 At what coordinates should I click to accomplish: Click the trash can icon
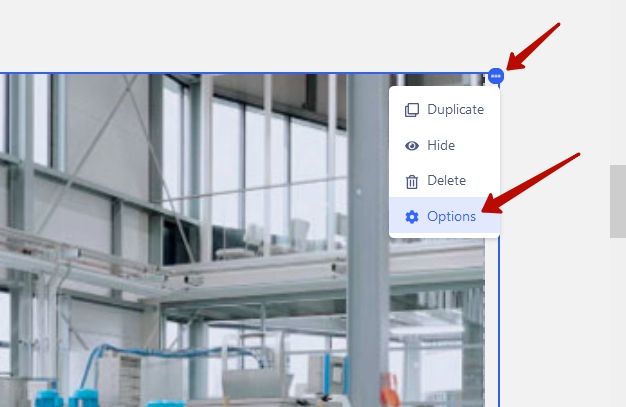412,182
